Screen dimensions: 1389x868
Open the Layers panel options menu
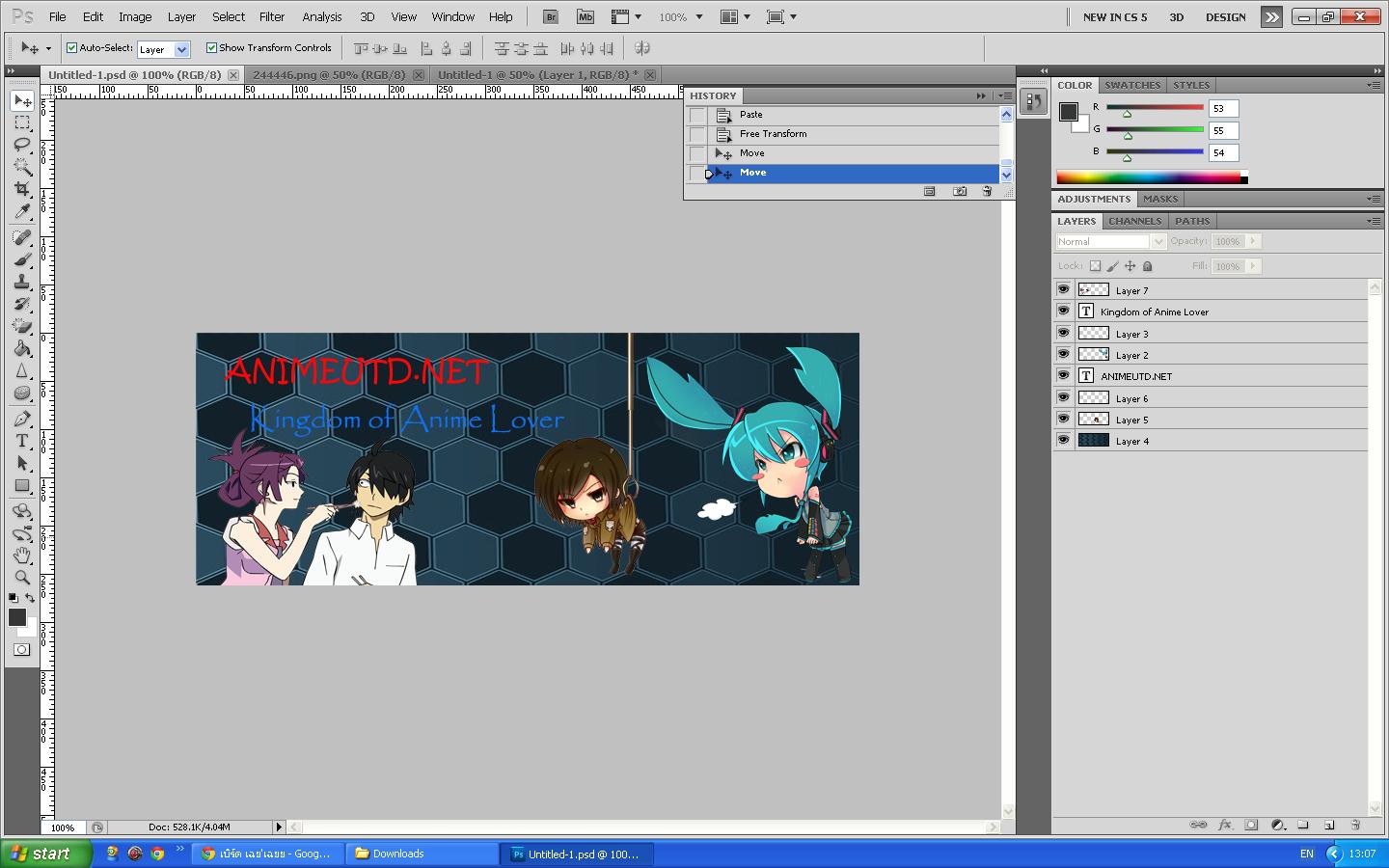point(1374,221)
